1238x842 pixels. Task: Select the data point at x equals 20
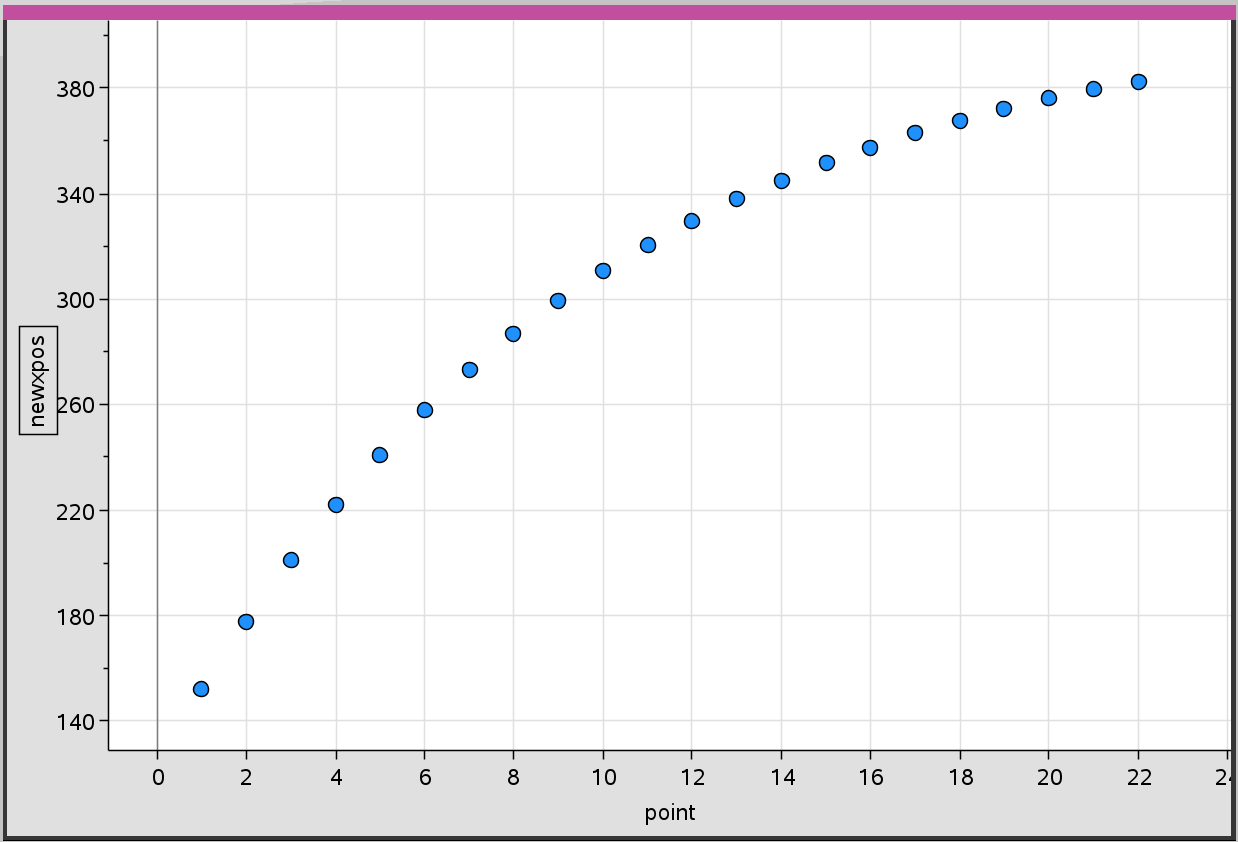1049,98
